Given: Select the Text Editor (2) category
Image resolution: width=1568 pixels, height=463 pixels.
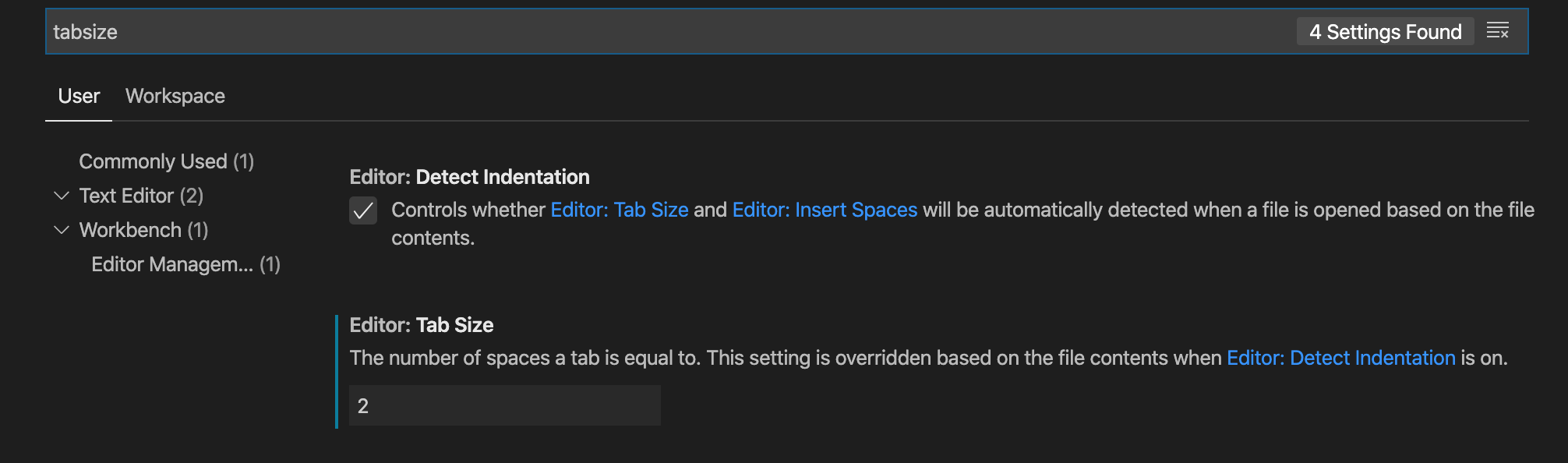Looking at the screenshot, I should [x=141, y=196].
